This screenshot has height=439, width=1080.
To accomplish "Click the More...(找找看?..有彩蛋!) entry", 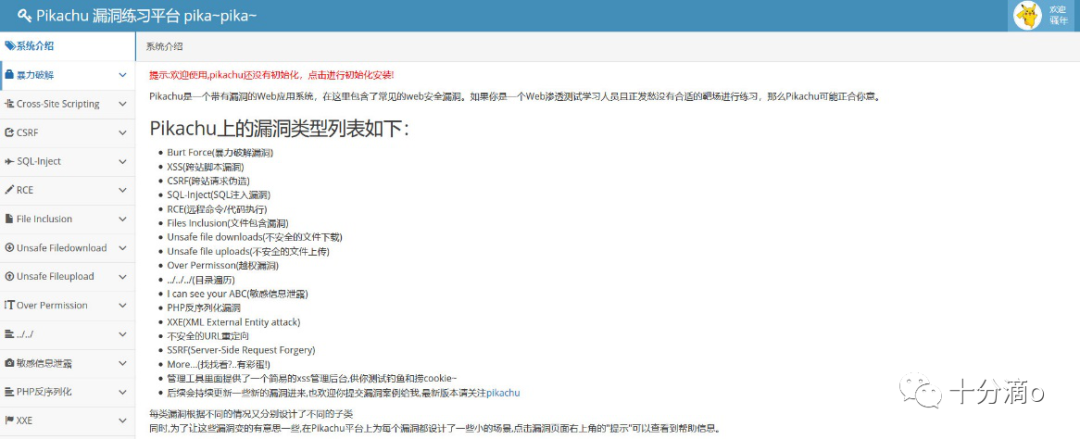I will pyautogui.click(x=219, y=365).
